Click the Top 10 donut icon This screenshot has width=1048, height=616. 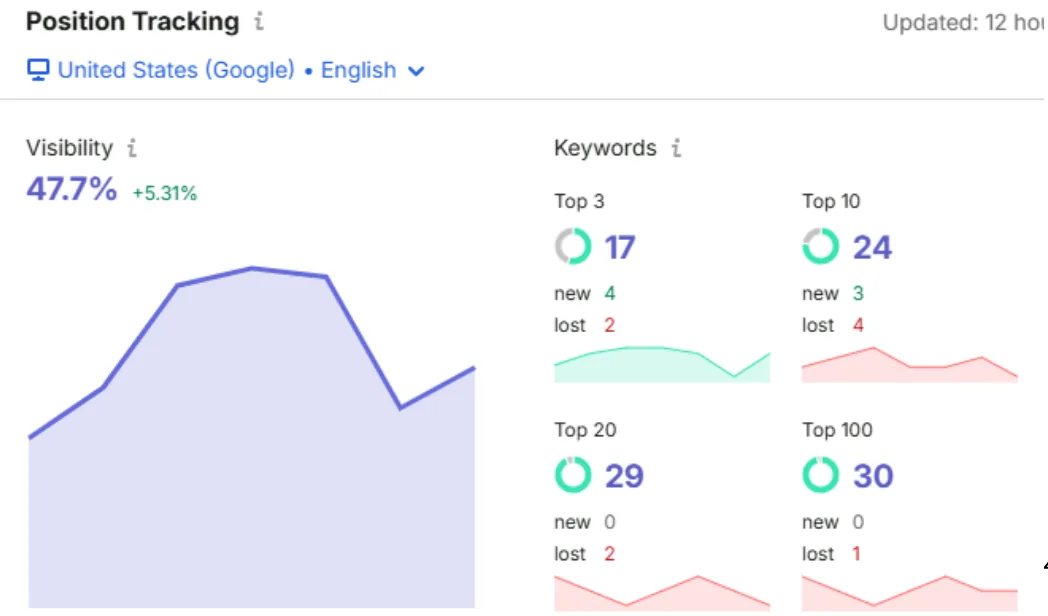[x=821, y=247]
